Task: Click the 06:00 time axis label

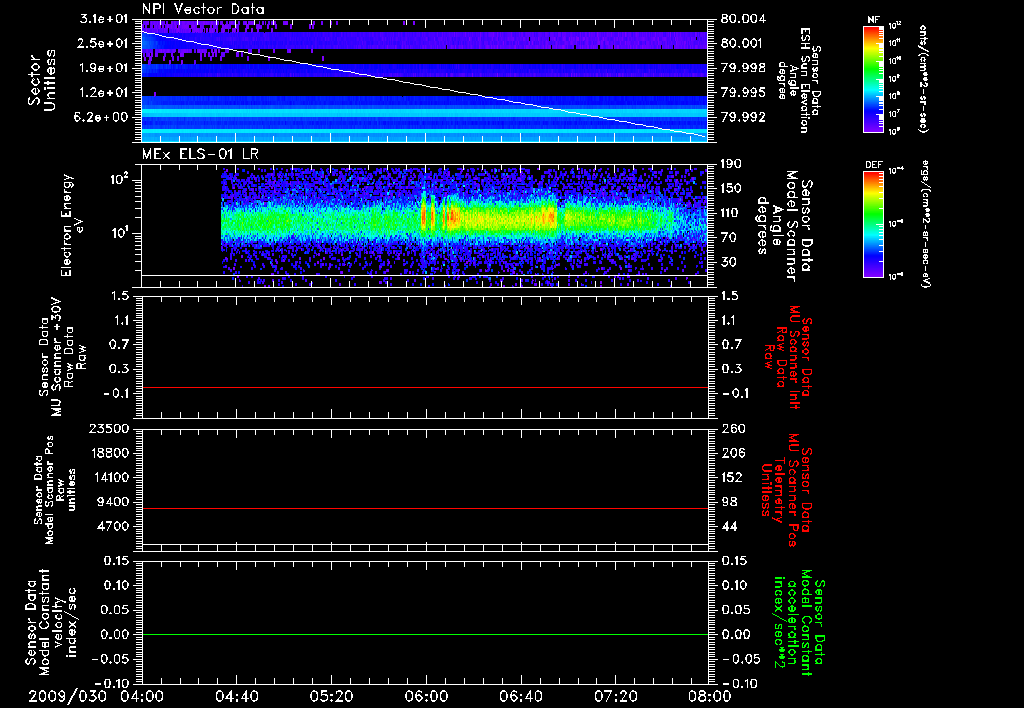Action: pyautogui.click(x=426, y=696)
